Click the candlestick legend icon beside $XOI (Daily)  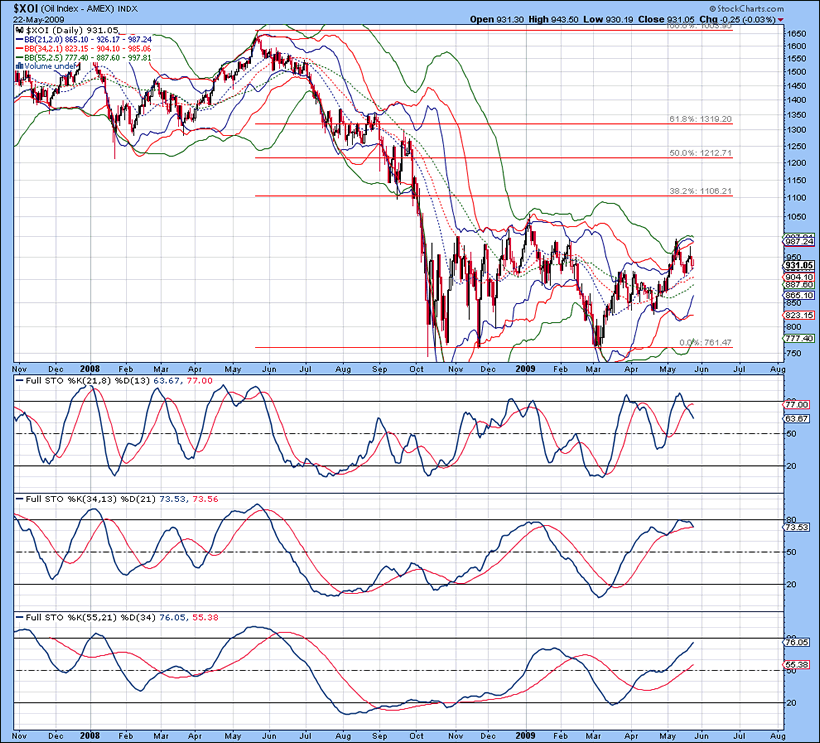click(x=19, y=32)
